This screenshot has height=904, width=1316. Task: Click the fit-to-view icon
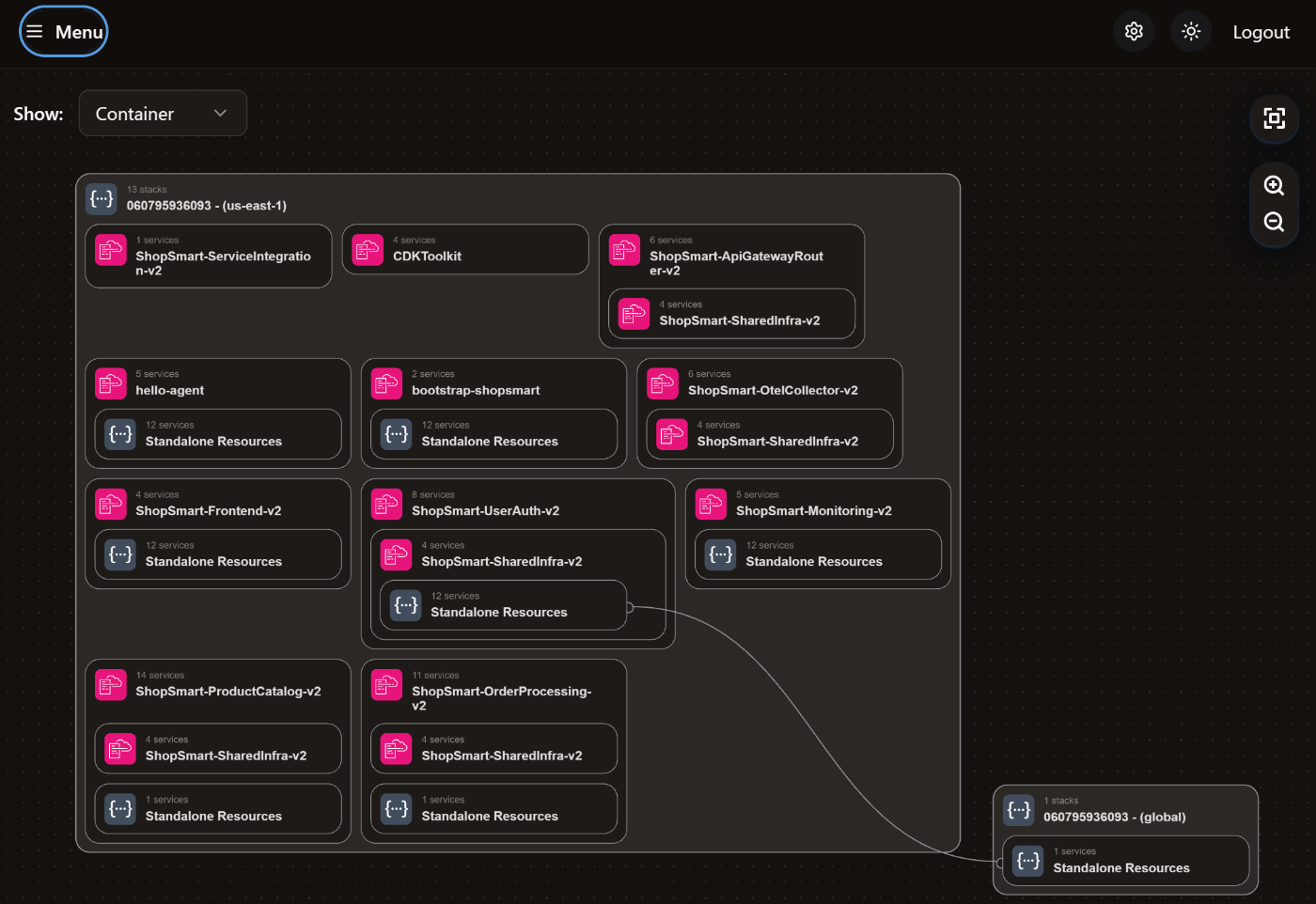[x=1274, y=118]
